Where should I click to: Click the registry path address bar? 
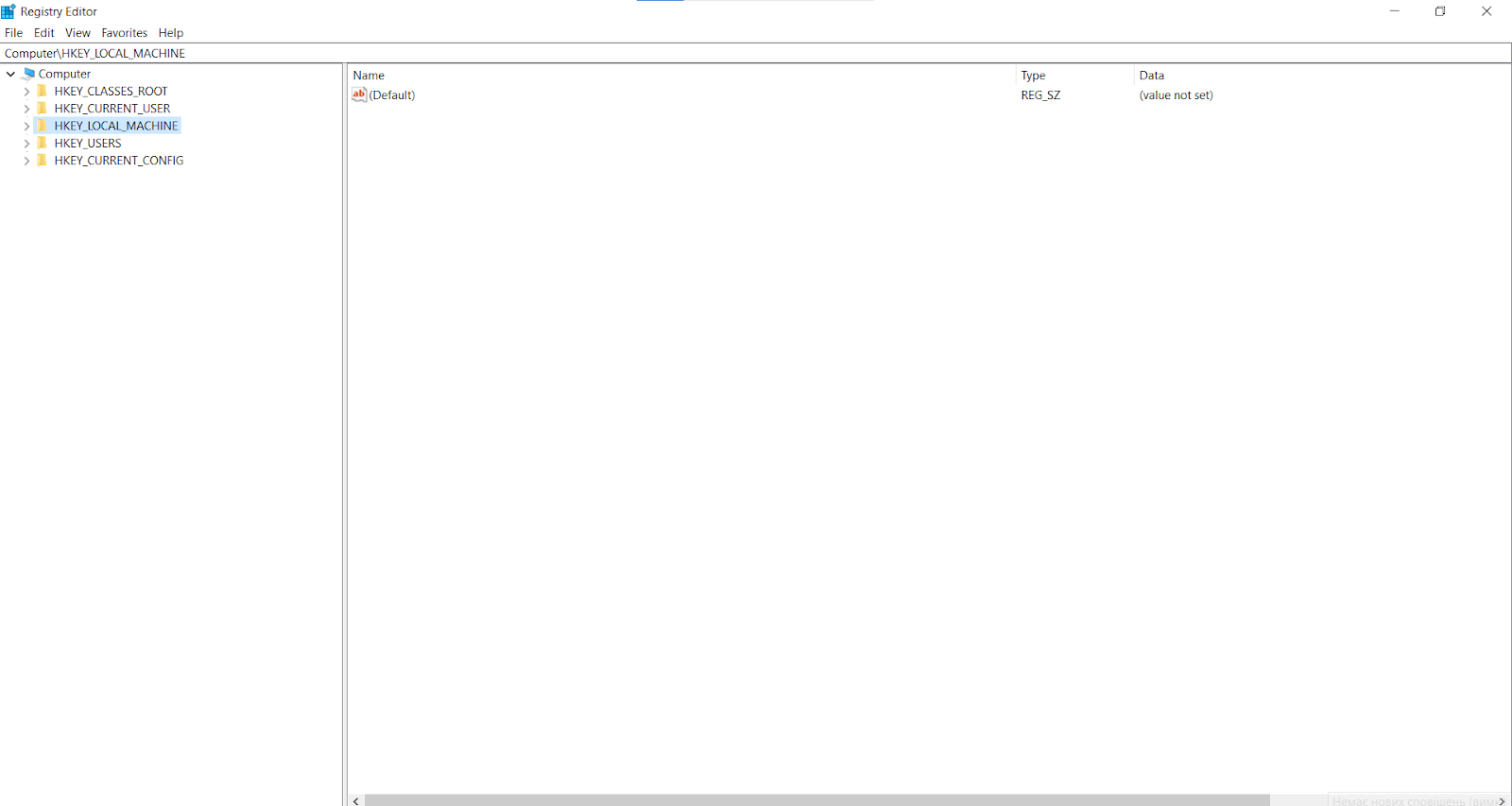[756, 54]
